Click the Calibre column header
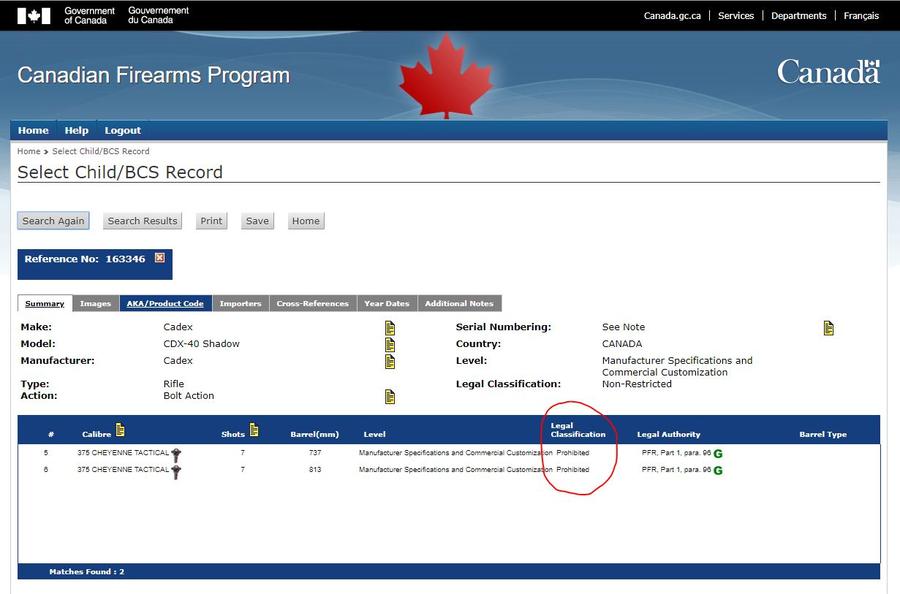This screenshot has height=594, width=900. pyautogui.click(x=96, y=434)
